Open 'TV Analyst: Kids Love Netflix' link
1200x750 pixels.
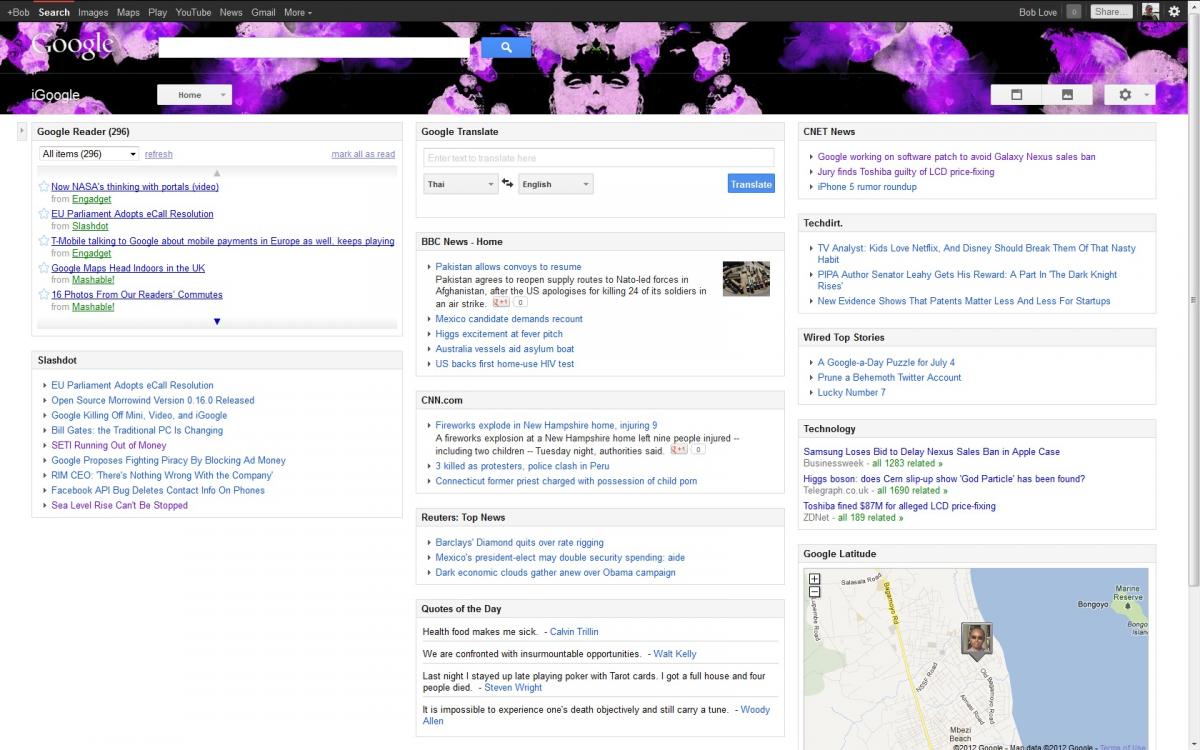click(x=976, y=254)
